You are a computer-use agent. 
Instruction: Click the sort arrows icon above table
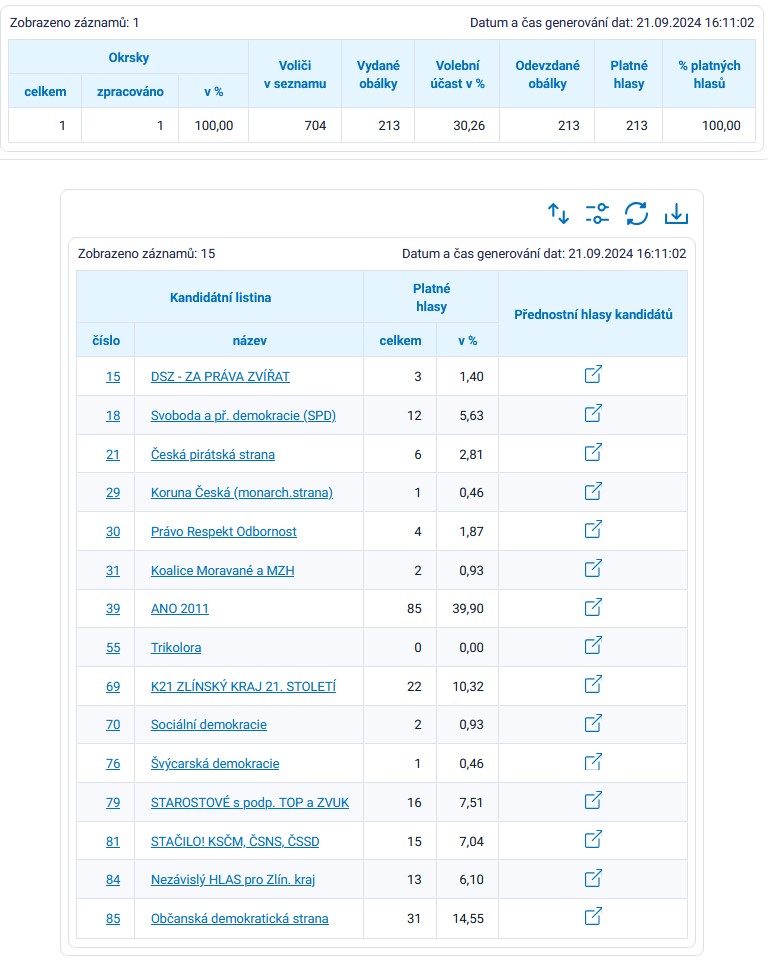[x=558, y=213]
